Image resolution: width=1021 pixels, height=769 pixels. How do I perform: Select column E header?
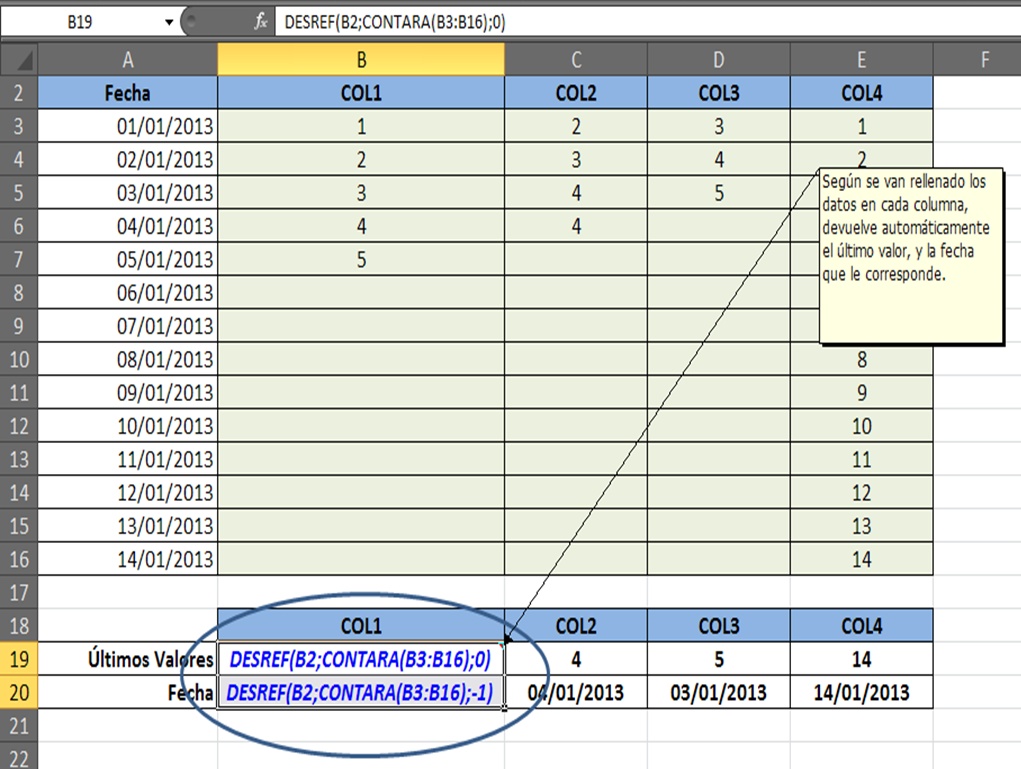tap(861, 60)
